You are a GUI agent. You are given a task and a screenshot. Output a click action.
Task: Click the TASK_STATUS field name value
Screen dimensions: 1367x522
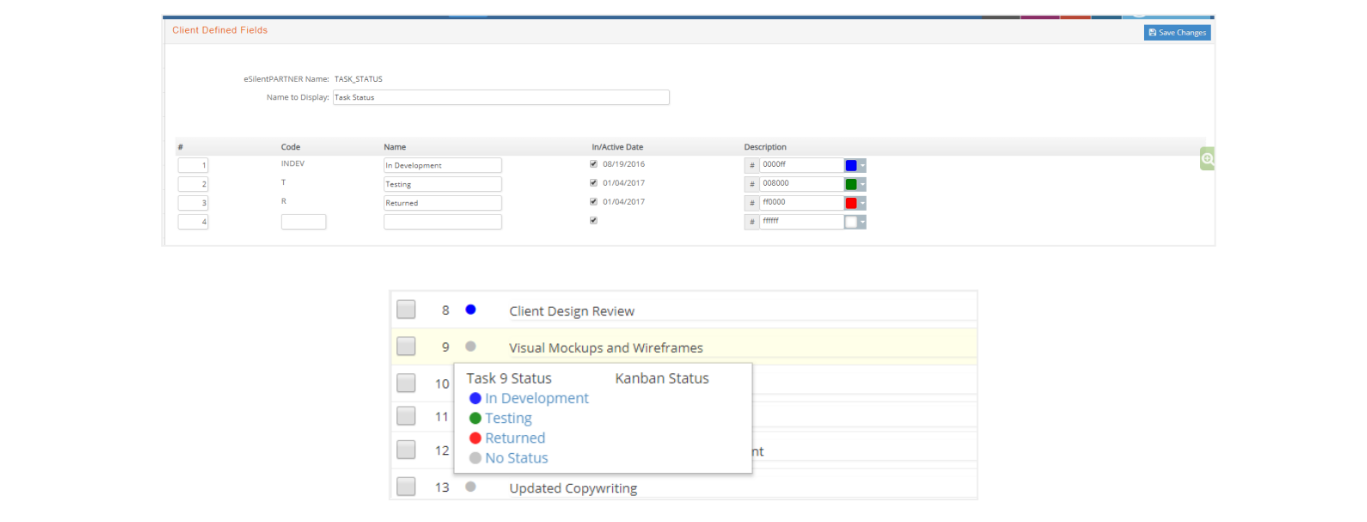coord(358,78)
